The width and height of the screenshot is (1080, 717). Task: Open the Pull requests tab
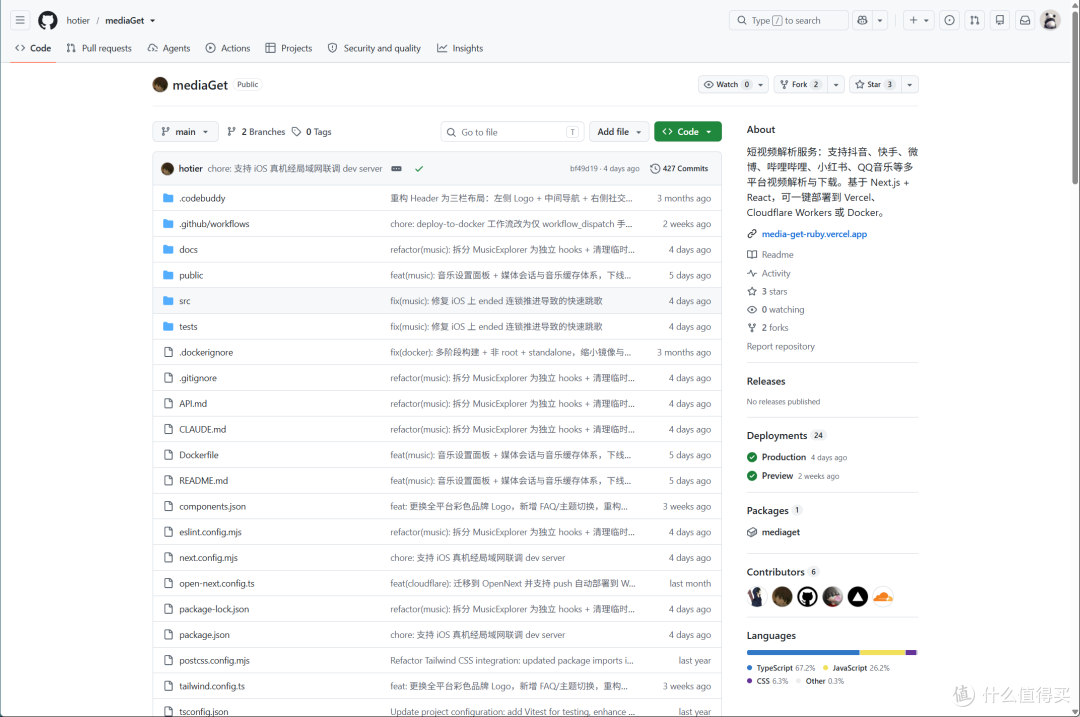tap(98, 48)
